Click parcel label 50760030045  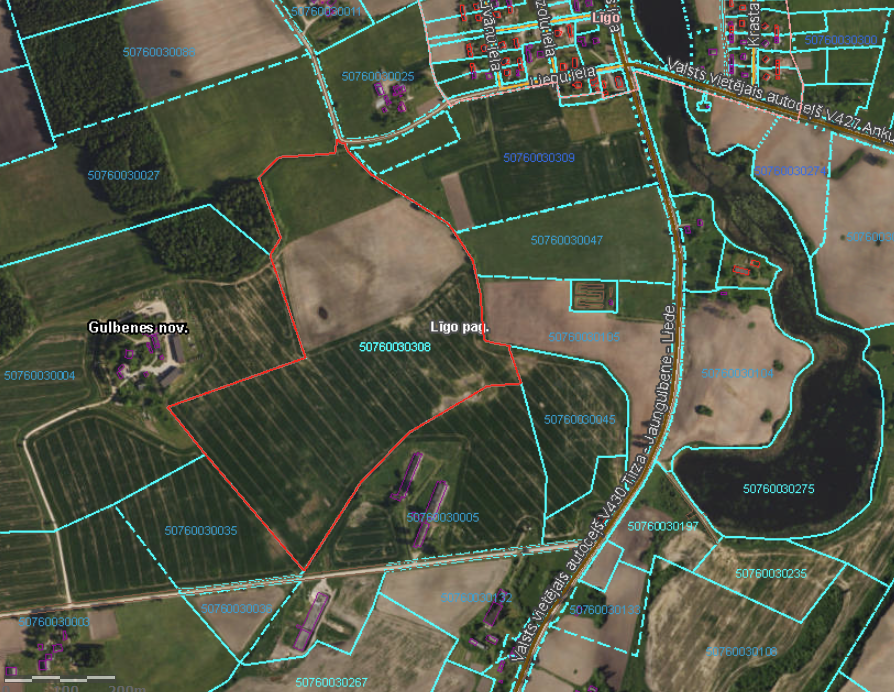tap(580, 420)
